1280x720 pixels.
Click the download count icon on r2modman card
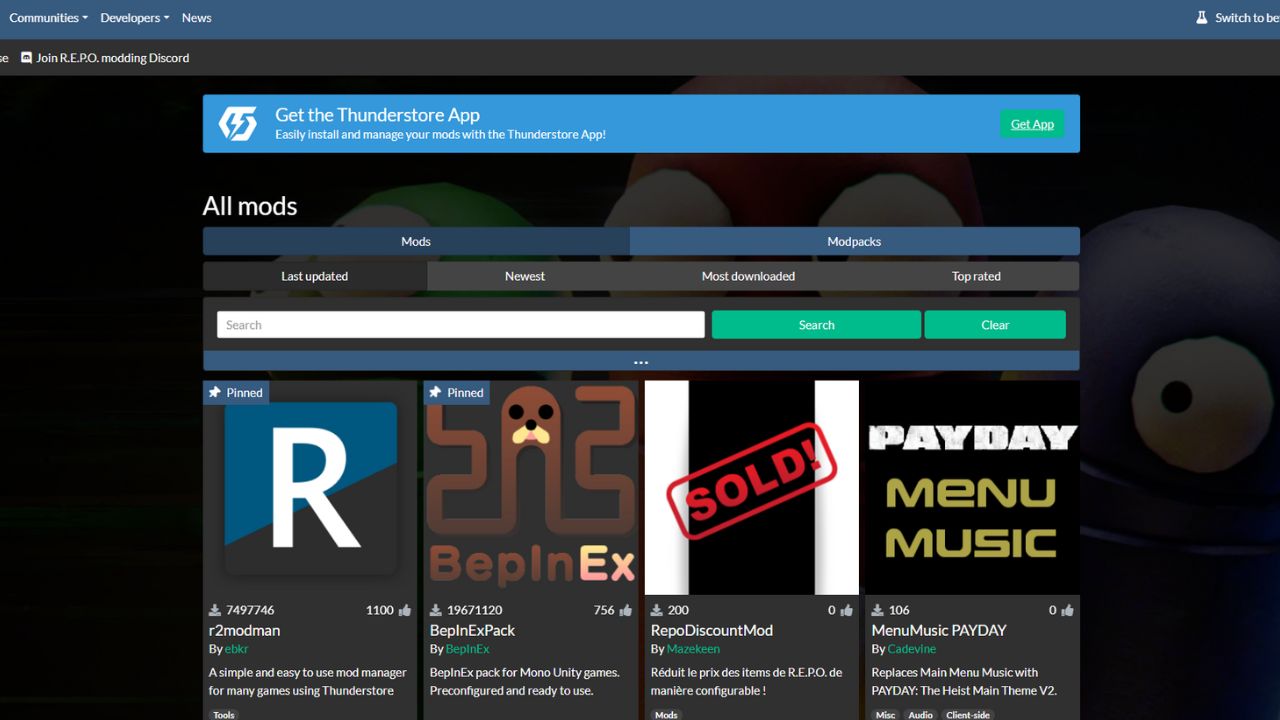(213, 609)
